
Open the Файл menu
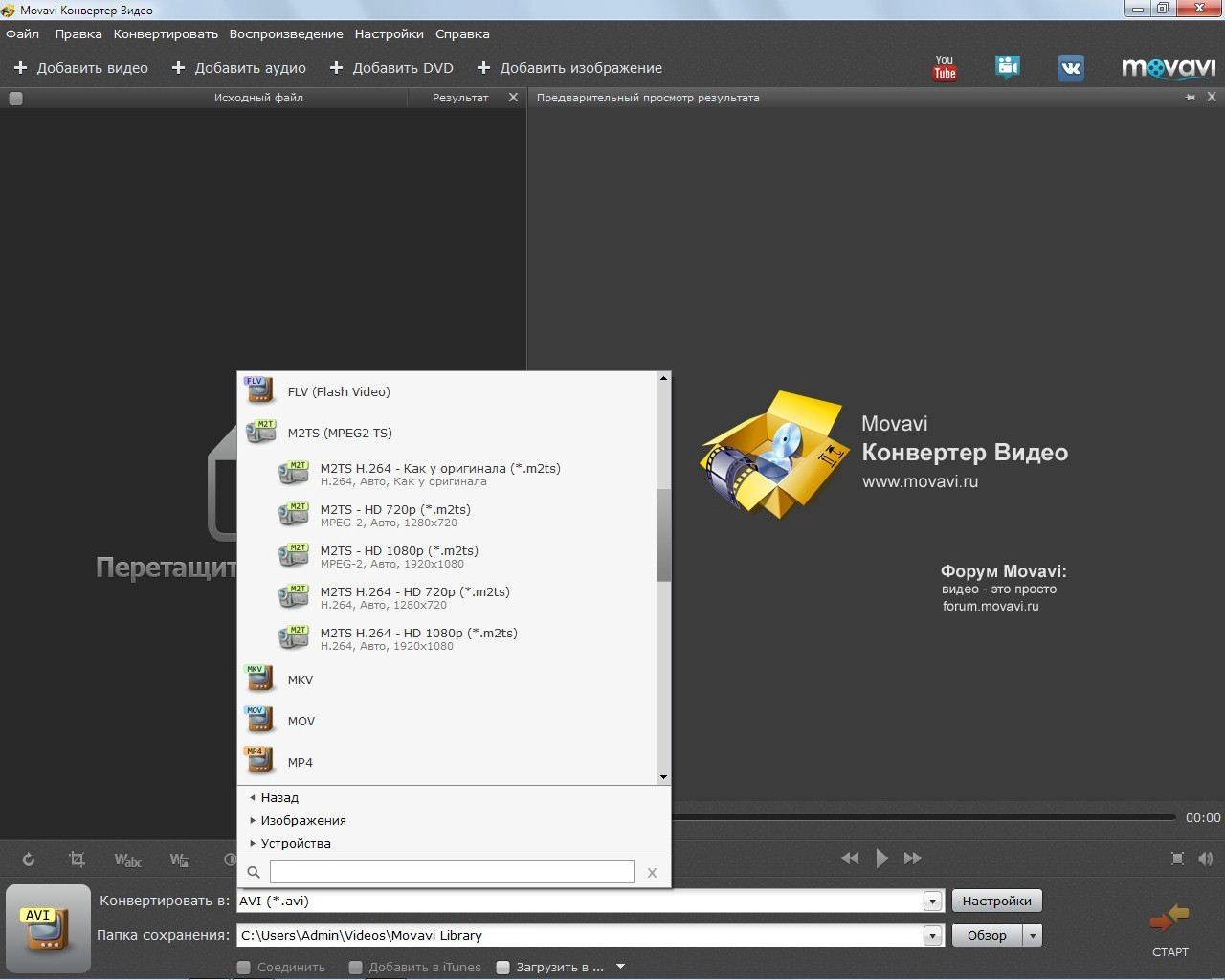23,33
